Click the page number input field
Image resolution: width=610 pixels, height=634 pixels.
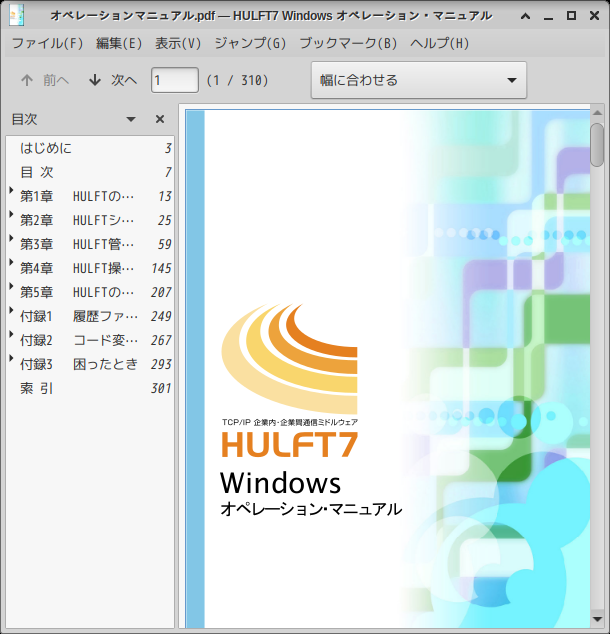click(175, 80)
